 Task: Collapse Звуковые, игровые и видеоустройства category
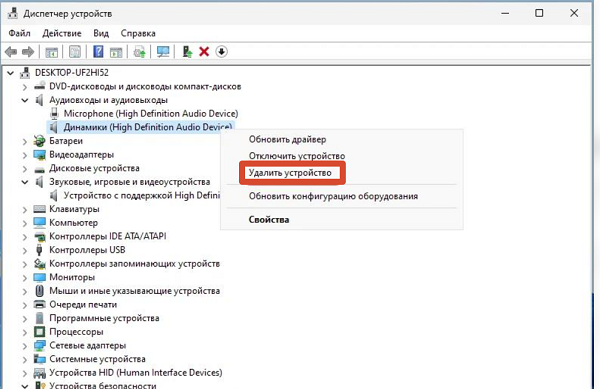coord(25,182)
